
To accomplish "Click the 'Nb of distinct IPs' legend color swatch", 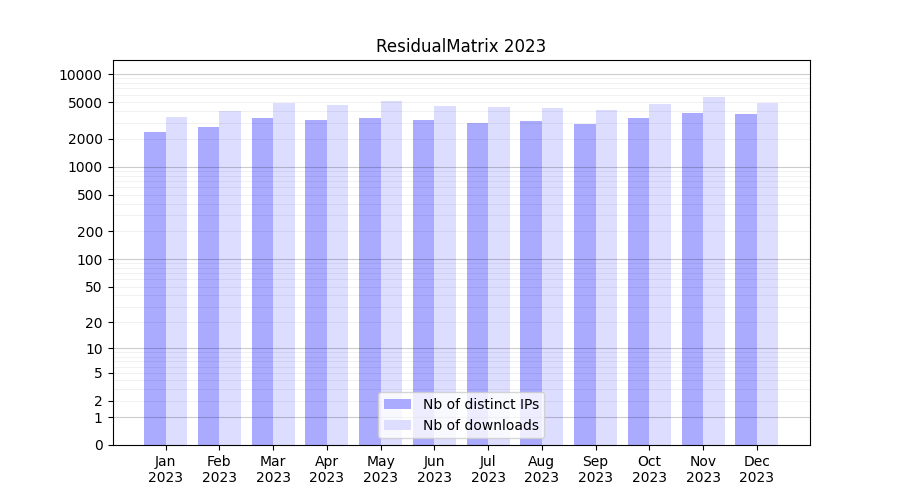I will [397, 404].
